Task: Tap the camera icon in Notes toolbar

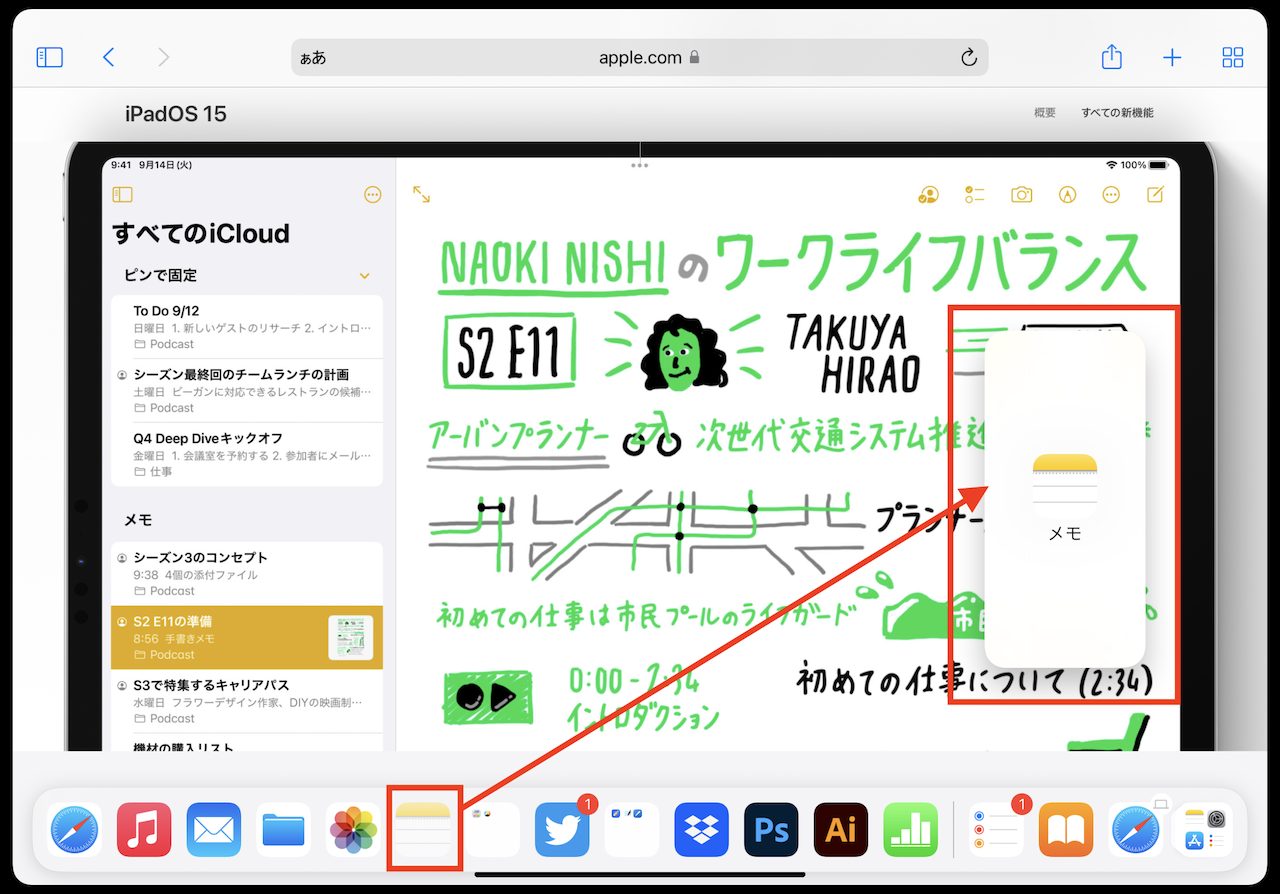Action: click(1021, 195)
